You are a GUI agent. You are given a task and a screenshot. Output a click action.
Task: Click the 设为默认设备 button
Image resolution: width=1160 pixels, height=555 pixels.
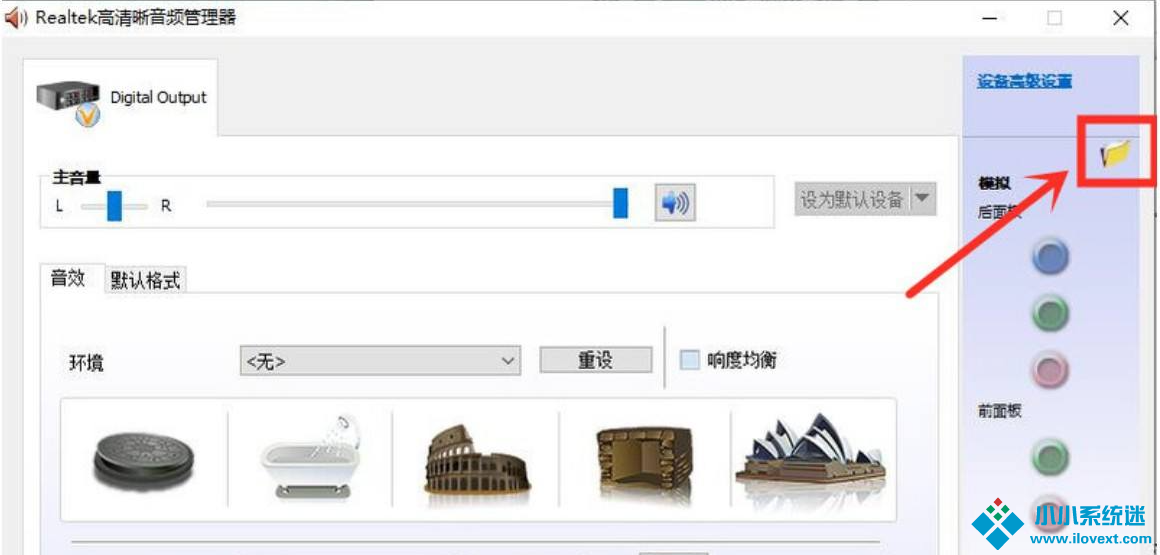[x=852, y=199]
